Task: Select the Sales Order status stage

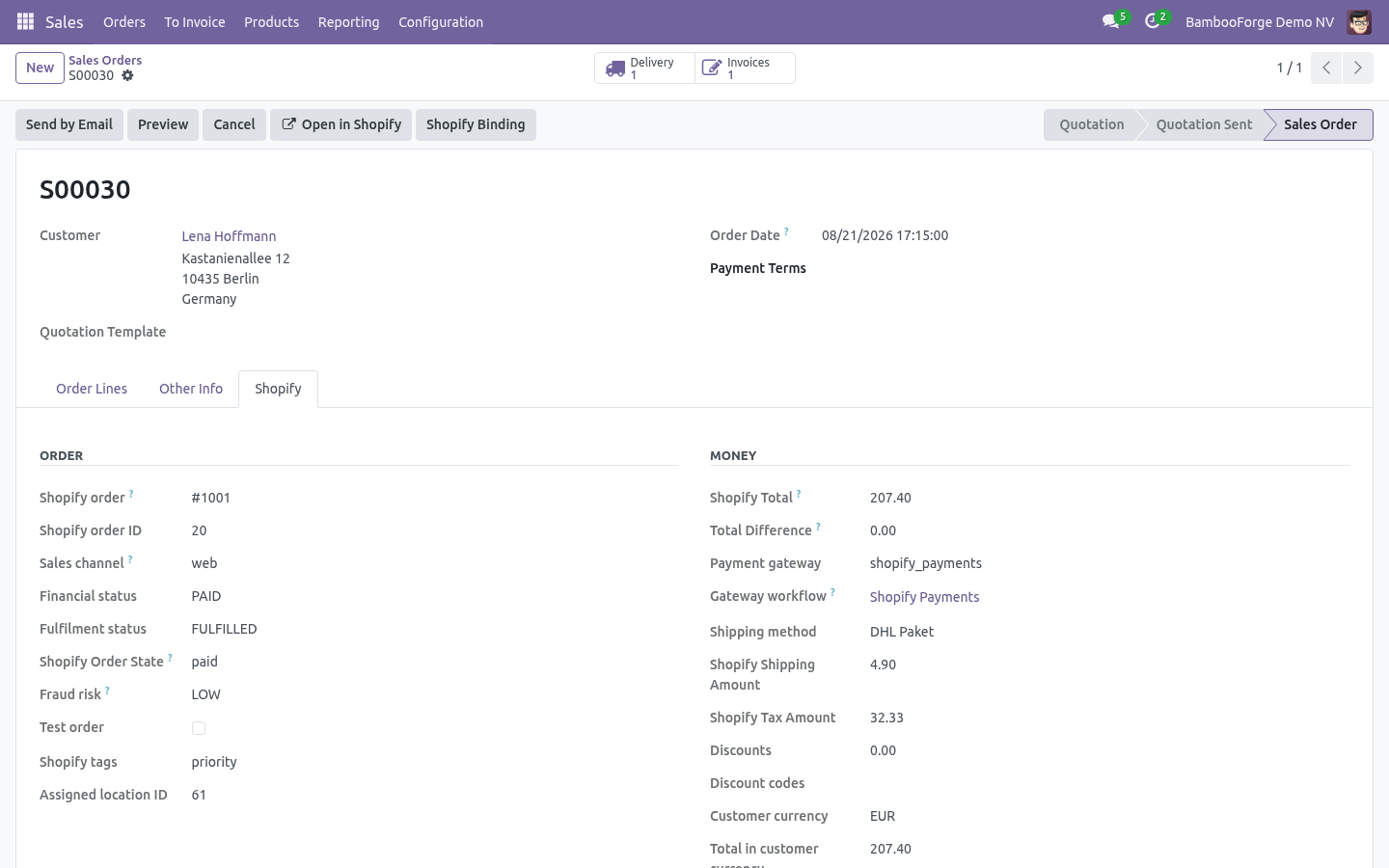Action: [x=1320, y=124]
